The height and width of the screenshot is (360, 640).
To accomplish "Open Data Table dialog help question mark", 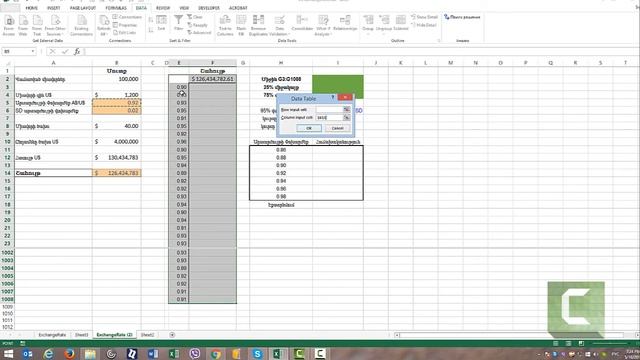I will click(333, 98).
